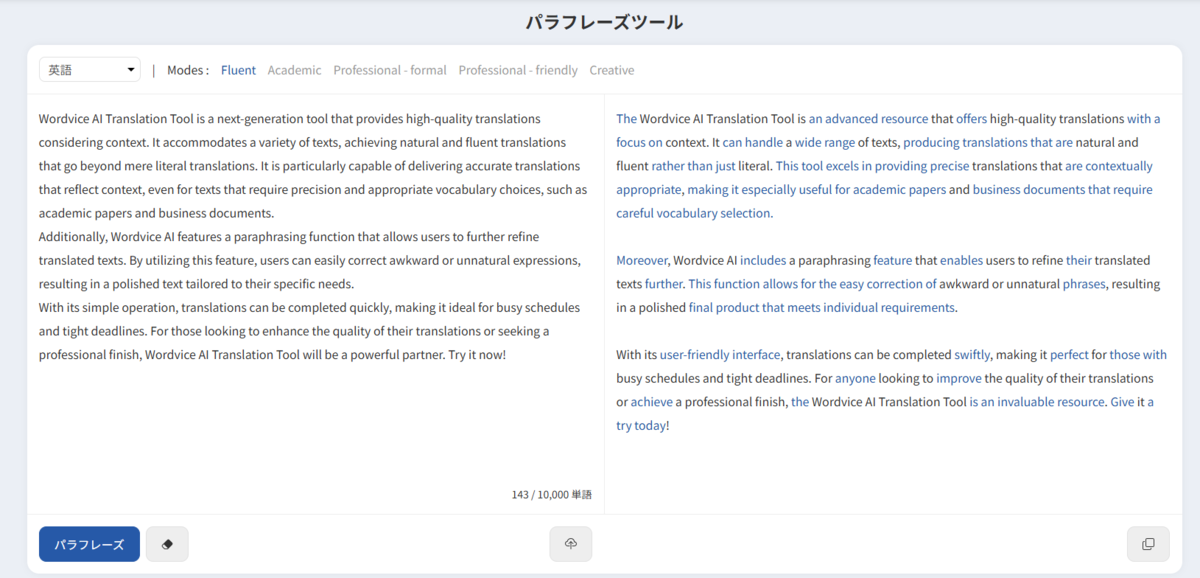Click the highlighted phrase "an advanced resource"
This screenshot has width=1200, height=578.
[x=868, y=118]
